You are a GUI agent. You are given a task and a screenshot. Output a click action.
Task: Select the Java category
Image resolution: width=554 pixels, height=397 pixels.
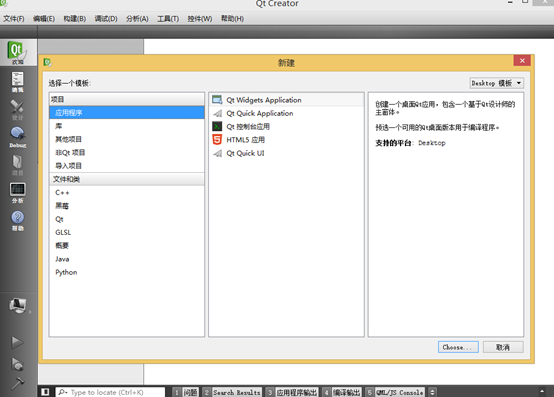click(x=127, y=259)
